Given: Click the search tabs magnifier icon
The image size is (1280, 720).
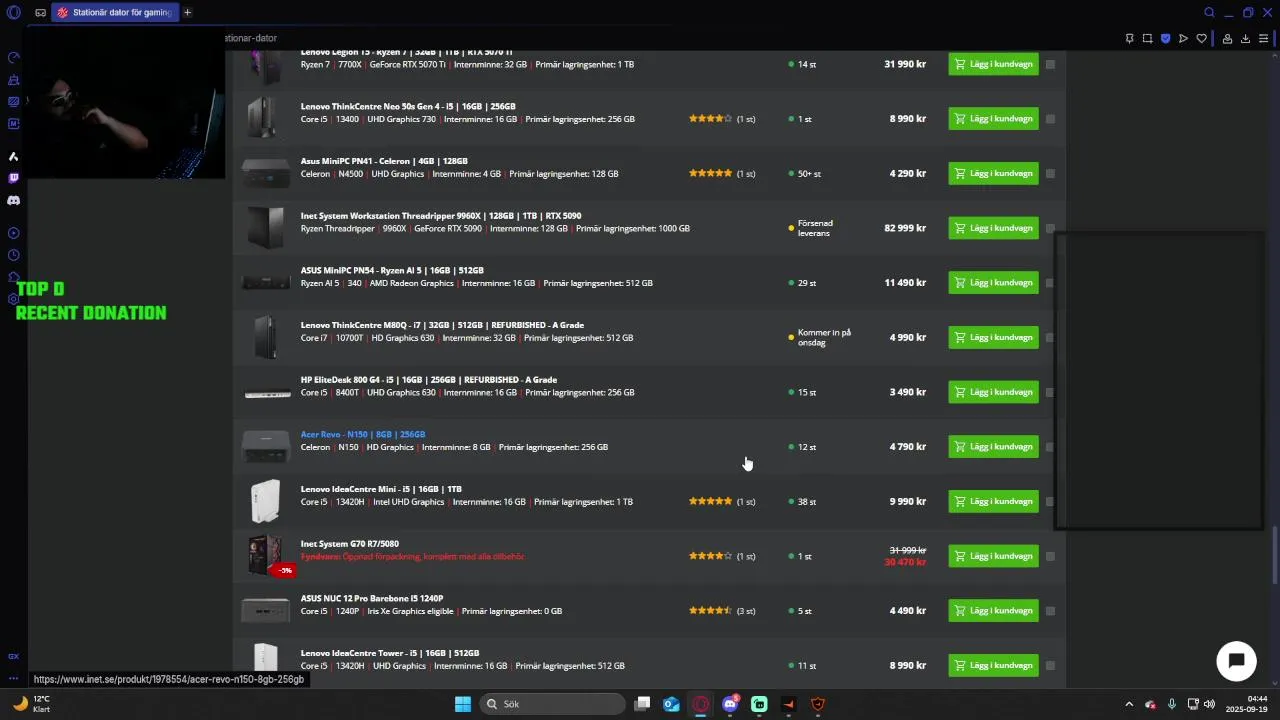Looking at the screenshot, I should pos(1209,13).
